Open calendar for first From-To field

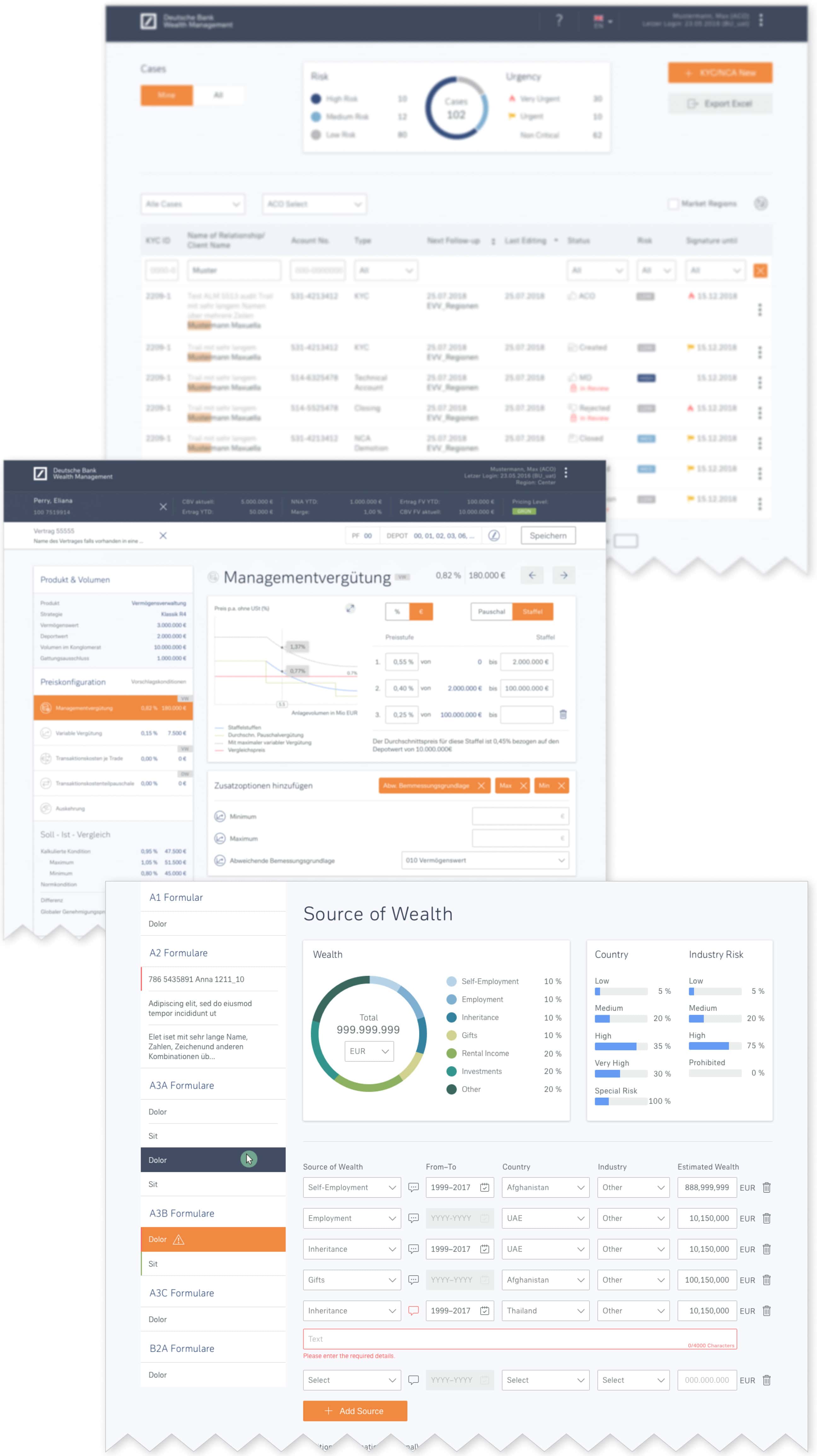(484, 1187)
